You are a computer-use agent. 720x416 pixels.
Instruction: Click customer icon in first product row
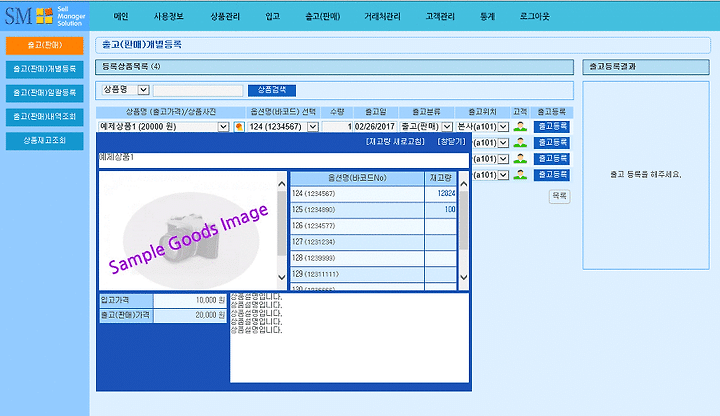click(x=520, y=126)
